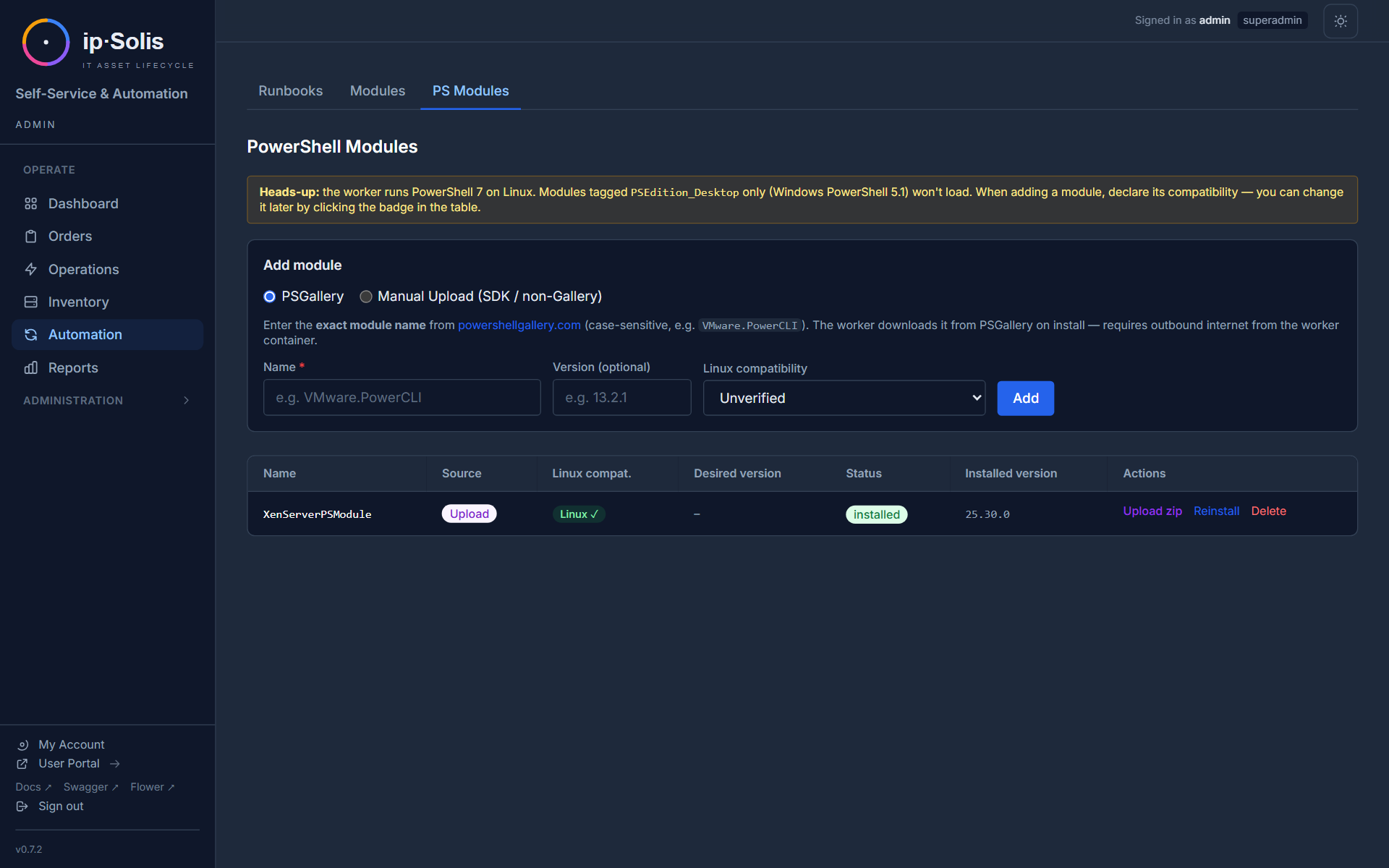
Task: Click the User Portal external link icon
Action: click(22, 764)
